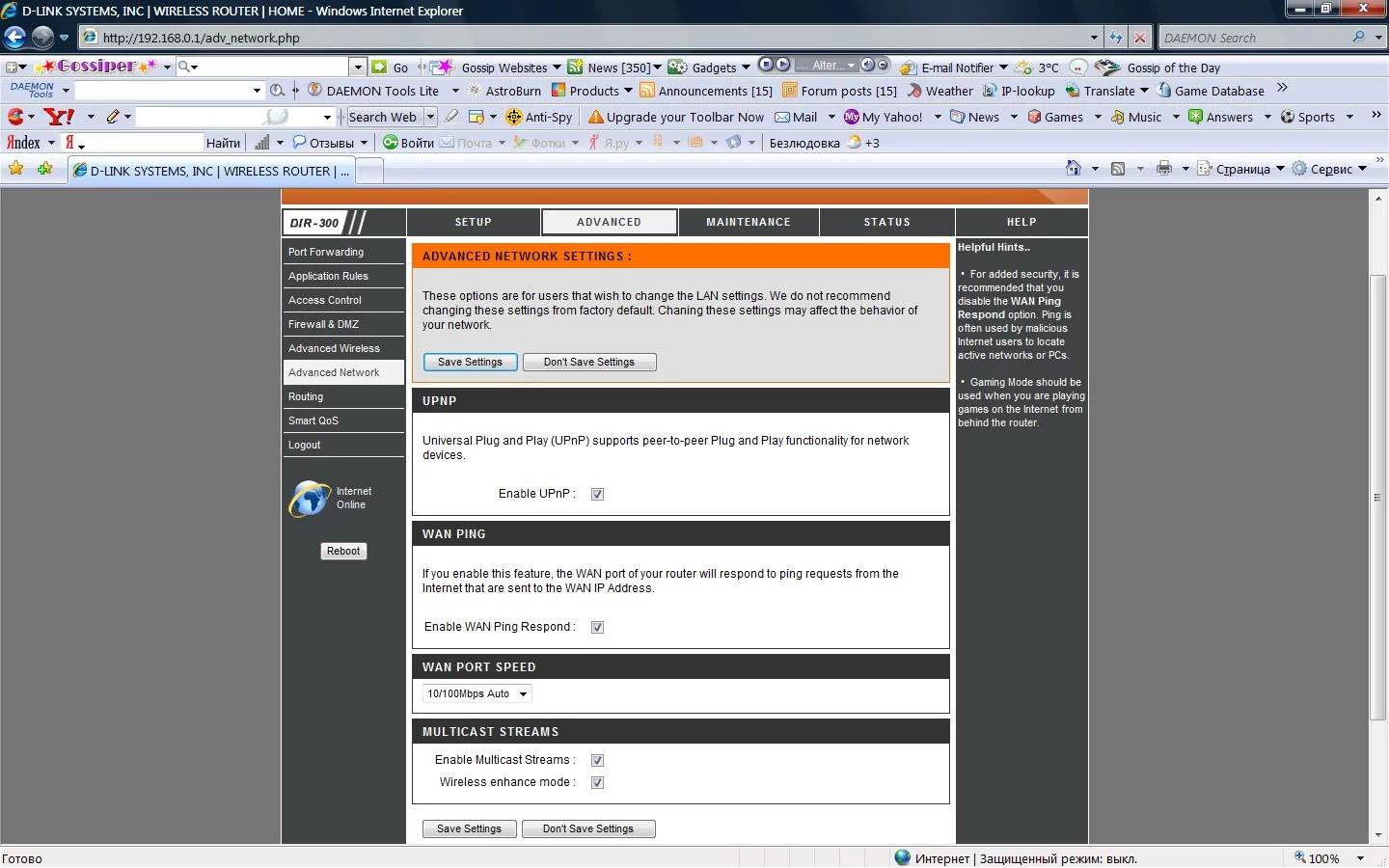
Task: Open the Favorites star icon
Action: [x=15, y=169]
